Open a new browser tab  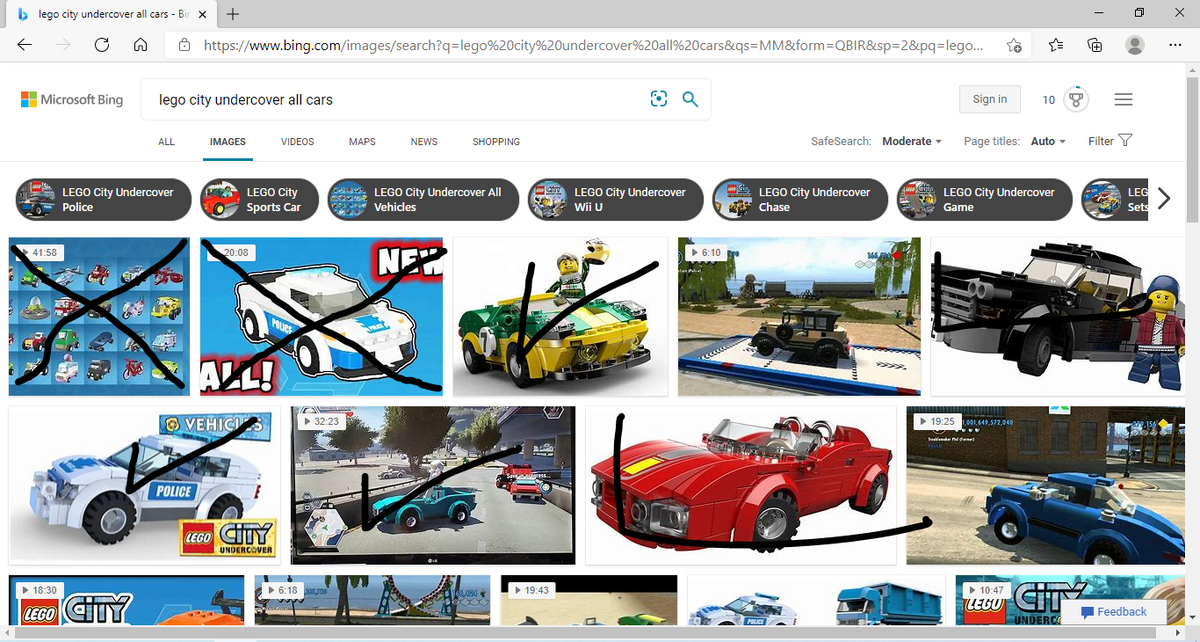click(233, 14)
